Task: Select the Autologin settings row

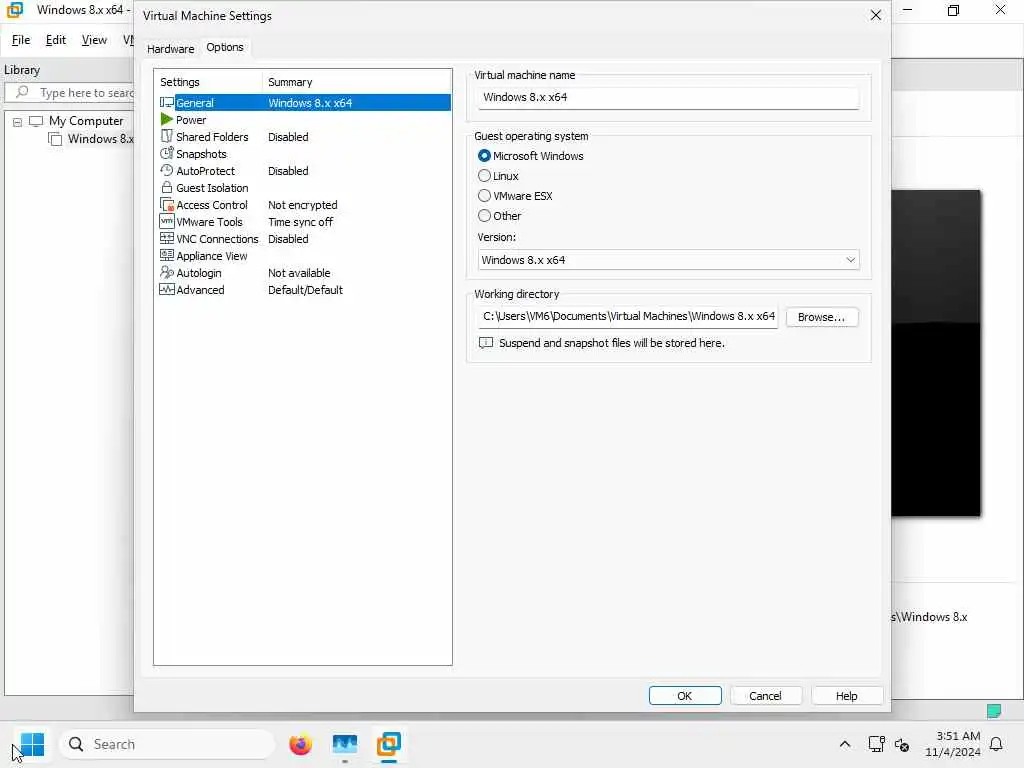Action: pos(302,273)
